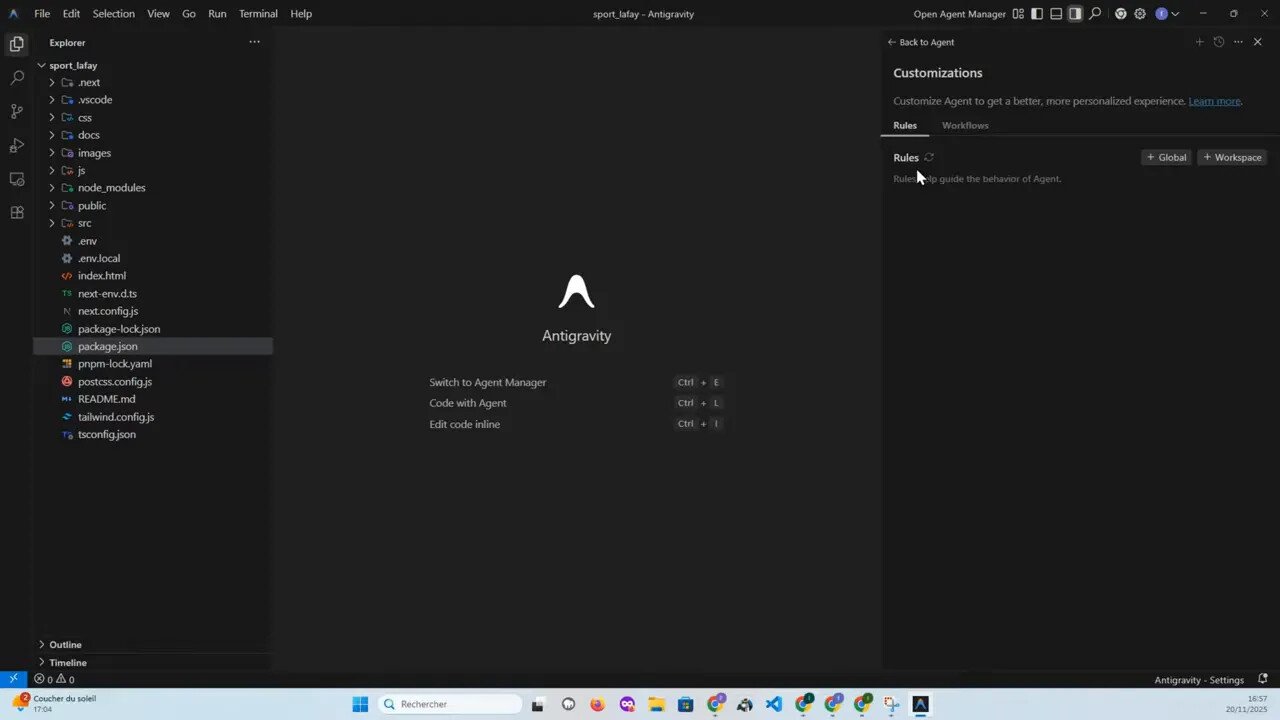
Task: Select package.json in the Explorer
Action: pos(107,346)
